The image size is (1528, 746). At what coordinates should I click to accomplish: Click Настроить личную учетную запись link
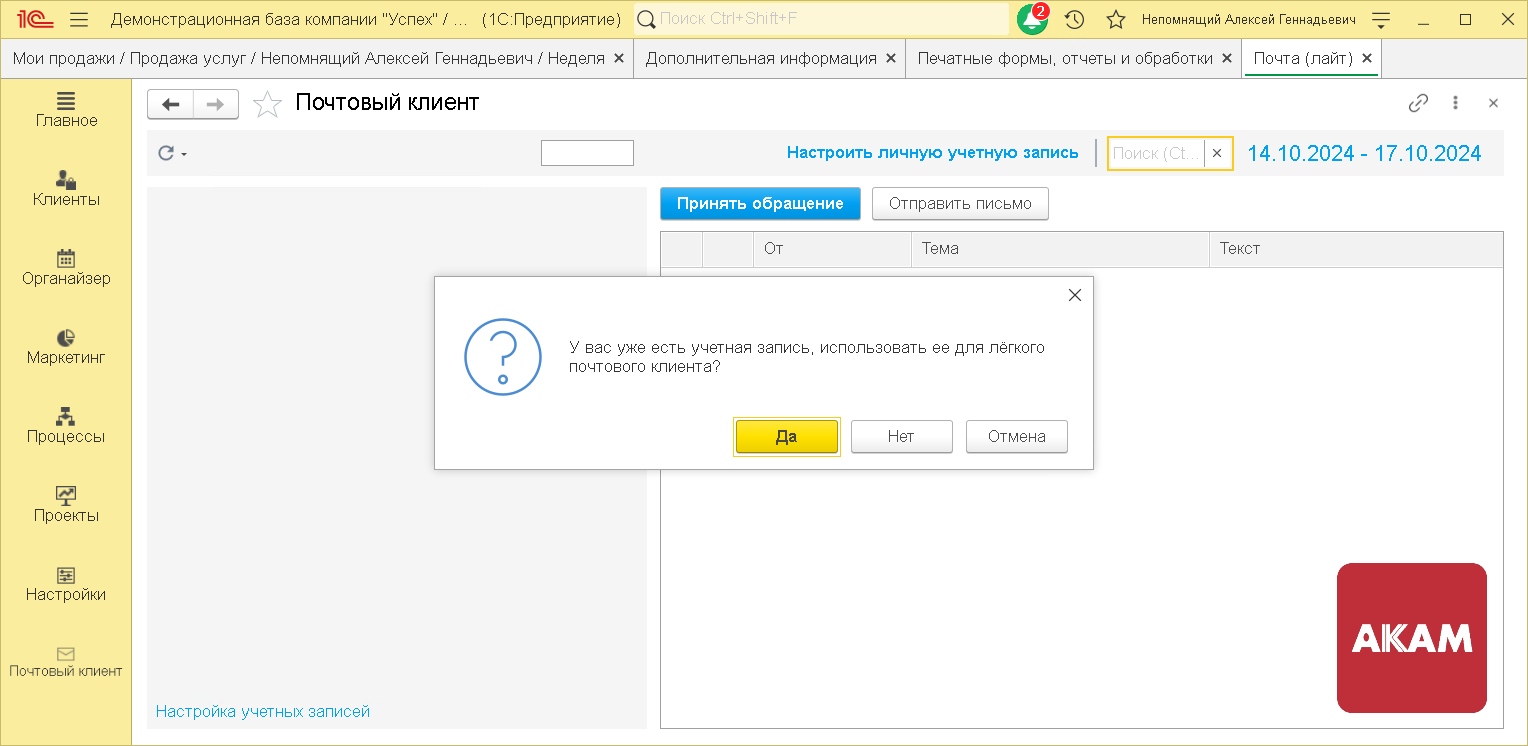click(932, 153)
